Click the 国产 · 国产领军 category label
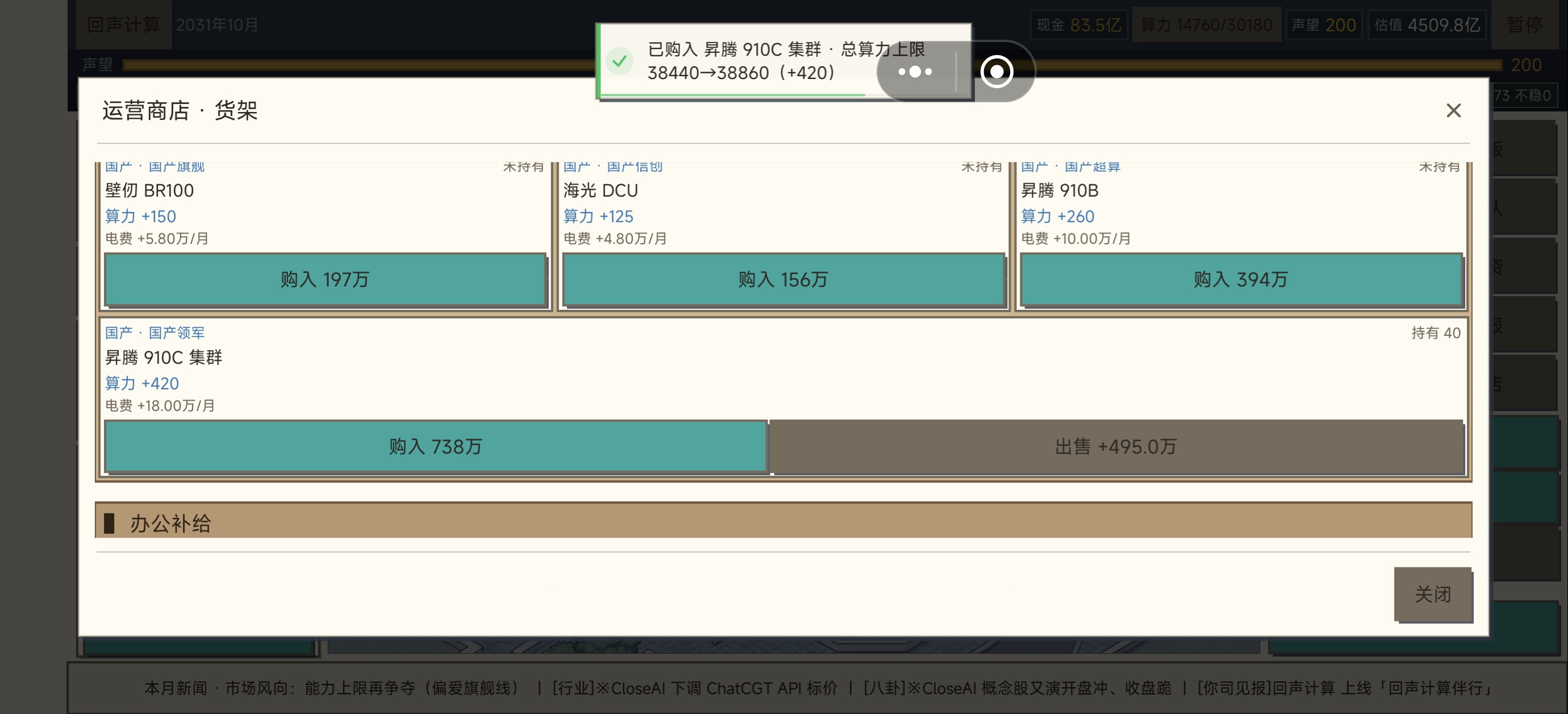The image size is (1568, 714). click(x=155, y=333)
